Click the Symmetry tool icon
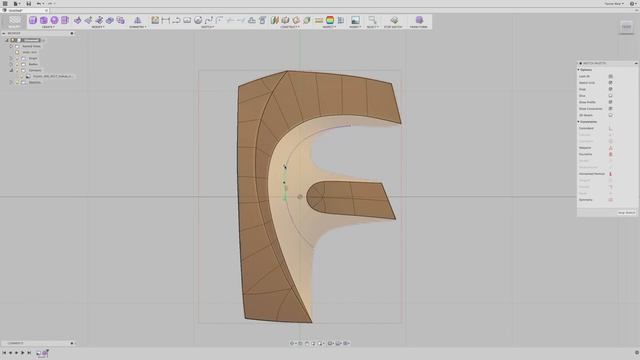 point(138,20)
